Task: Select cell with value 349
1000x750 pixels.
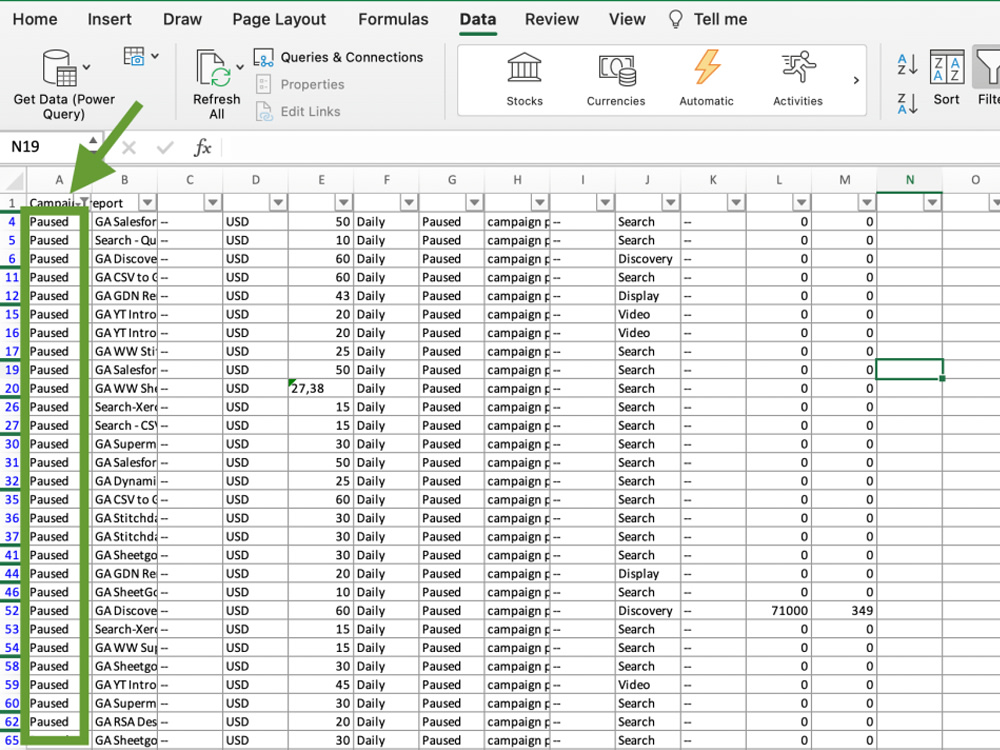Action: click(844, 610)
